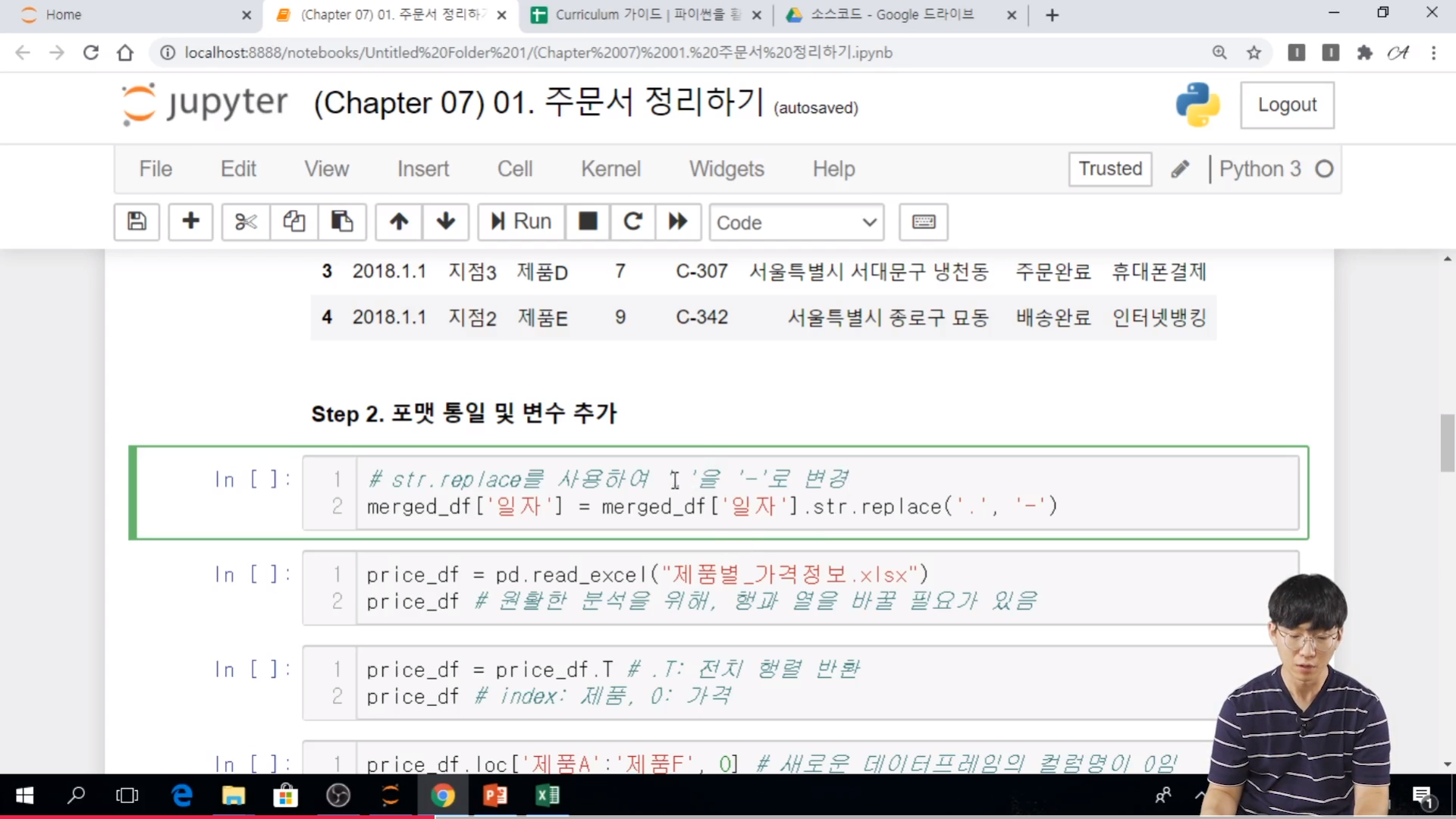This screenshot has height=819, width=1456.
Task: Restart the kernel with the circular arrow
Action: coord(632,221)
